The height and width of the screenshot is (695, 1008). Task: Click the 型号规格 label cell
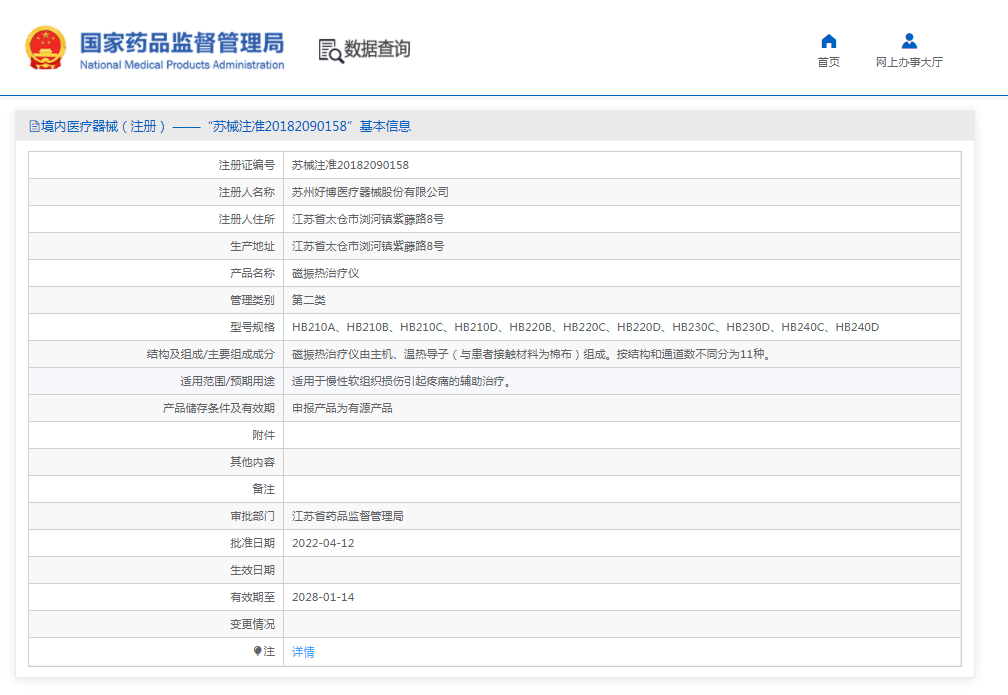tap(156, 327)
